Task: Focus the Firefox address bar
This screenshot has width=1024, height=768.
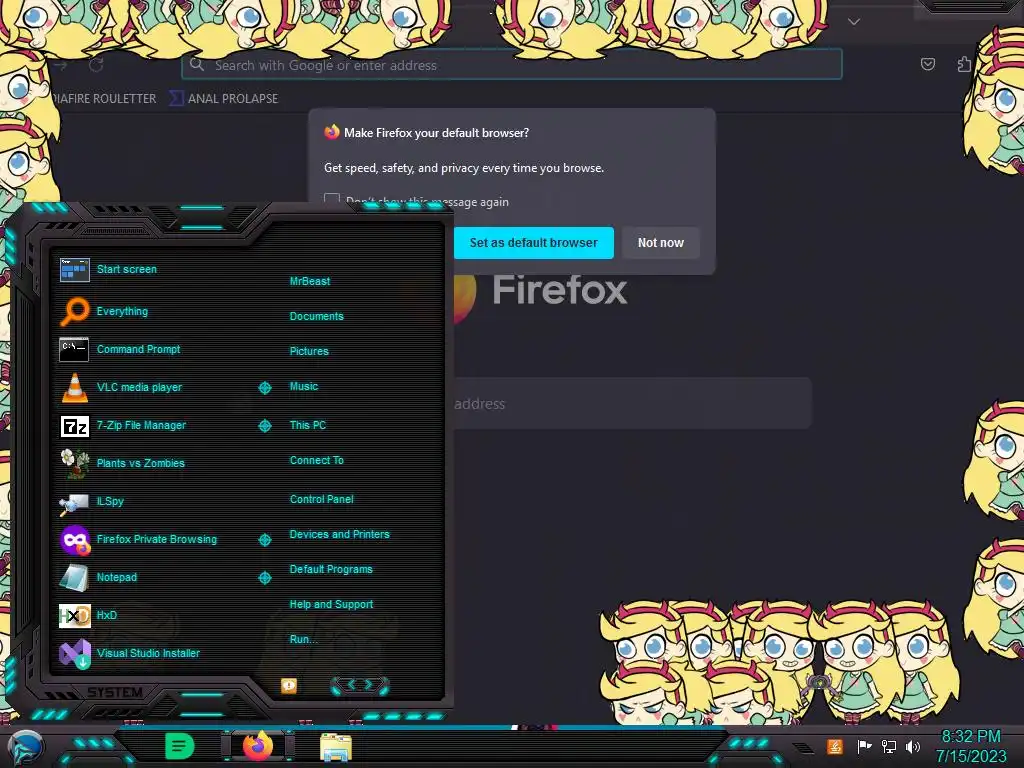Action: click(x=511, y=65)
